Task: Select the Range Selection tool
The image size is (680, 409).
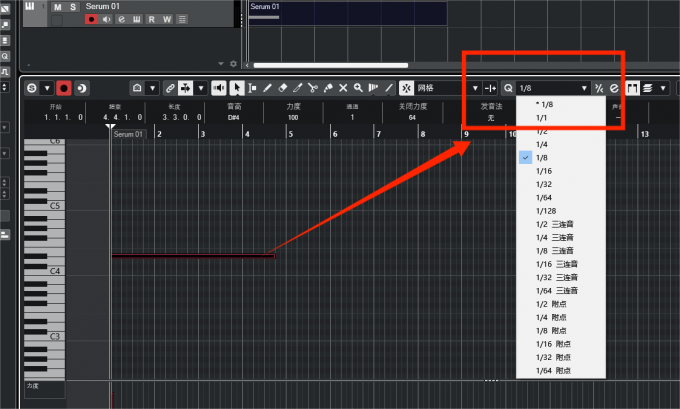Action: click(x=252, y=88)
